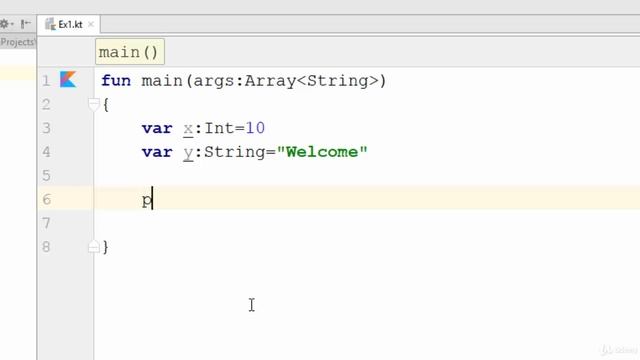Viewport: 640px width, 360px height.
Task: Click the fold end marker on line 8
Action: (x=93, y=246)
